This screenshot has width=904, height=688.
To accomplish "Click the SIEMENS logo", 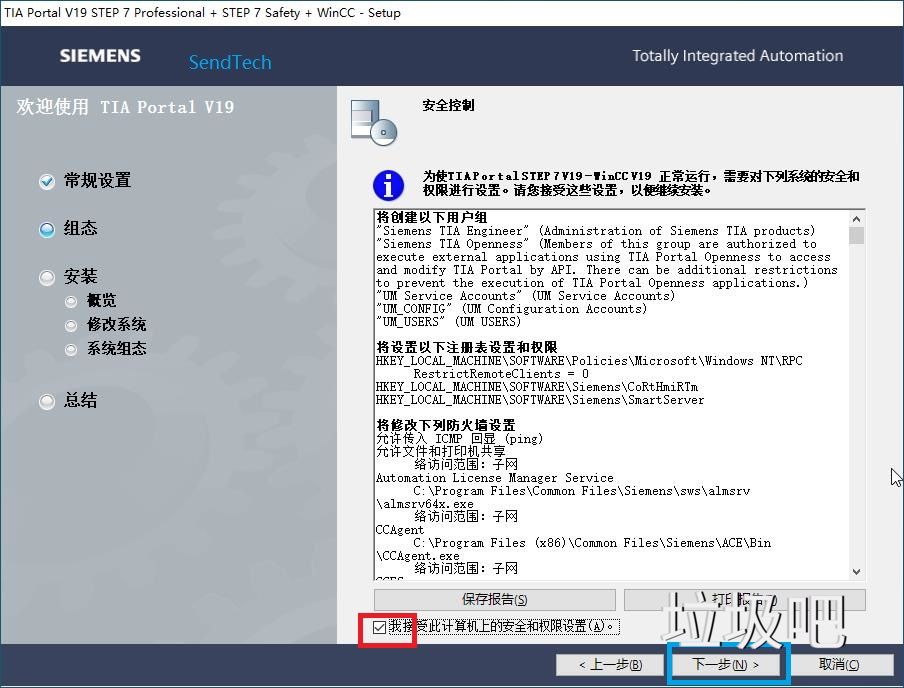I will (100, 56).
